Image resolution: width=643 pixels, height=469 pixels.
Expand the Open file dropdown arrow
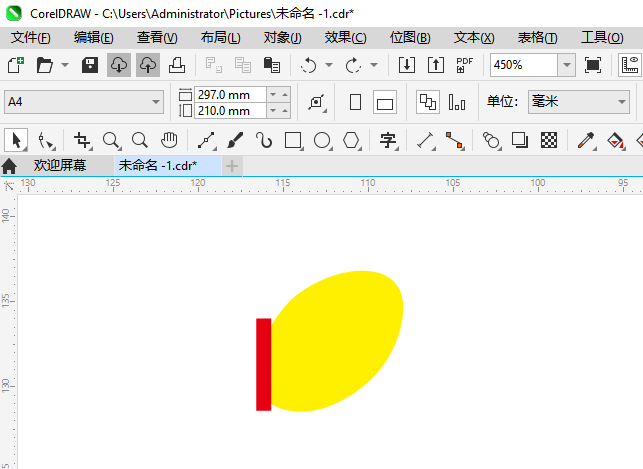65,65
